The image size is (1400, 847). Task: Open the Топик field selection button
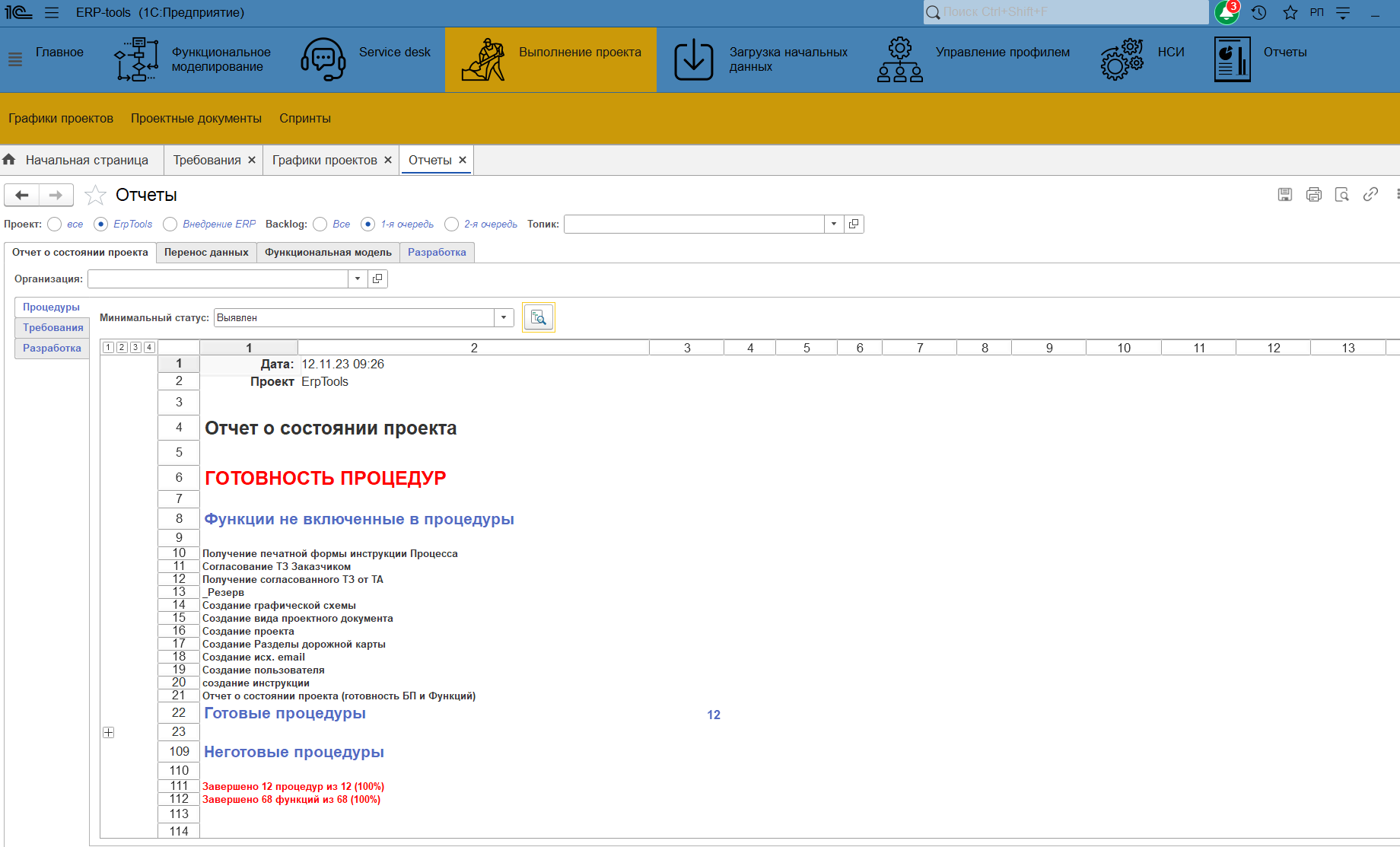tap(854, 224)
